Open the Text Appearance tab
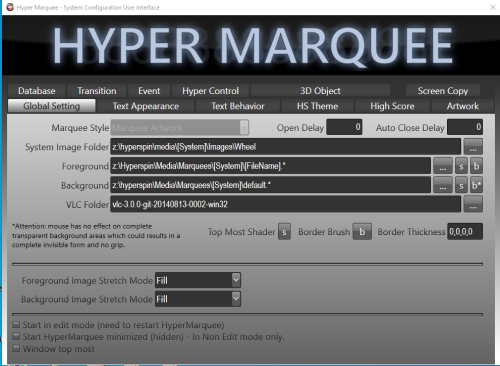 coord(146,106)
